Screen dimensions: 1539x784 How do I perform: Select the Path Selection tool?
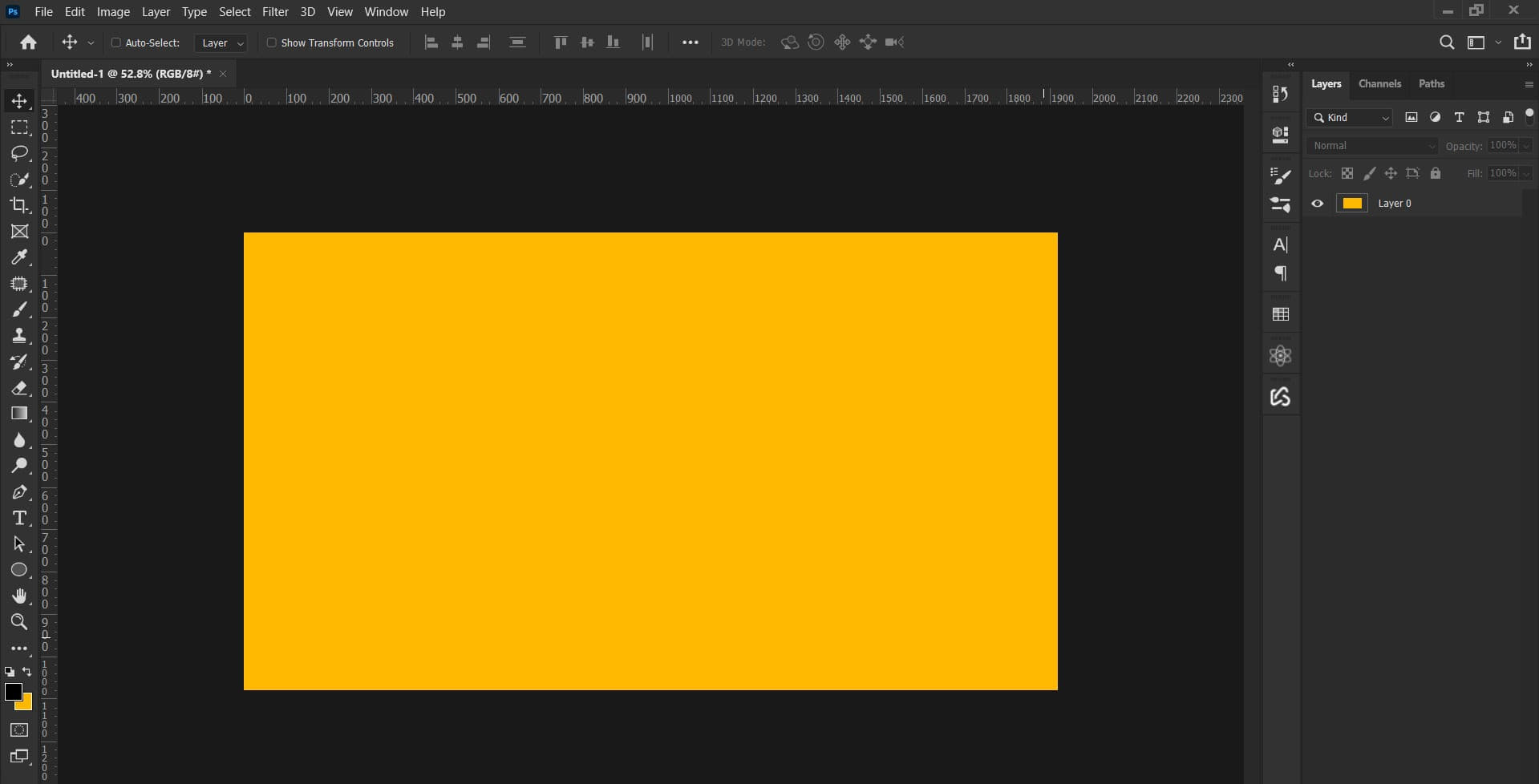point(19,544)
